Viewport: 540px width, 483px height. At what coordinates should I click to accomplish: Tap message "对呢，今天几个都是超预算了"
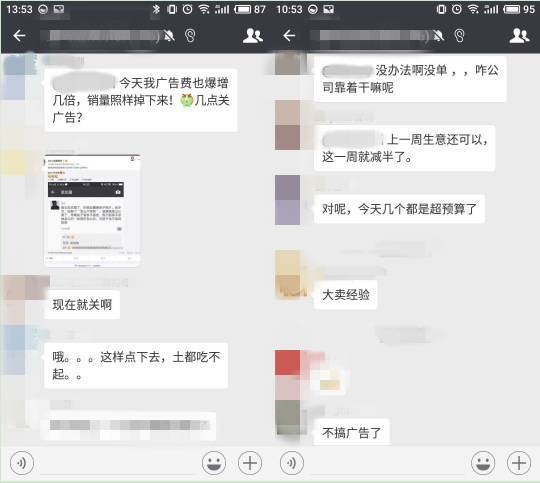[x=399, y=209]
